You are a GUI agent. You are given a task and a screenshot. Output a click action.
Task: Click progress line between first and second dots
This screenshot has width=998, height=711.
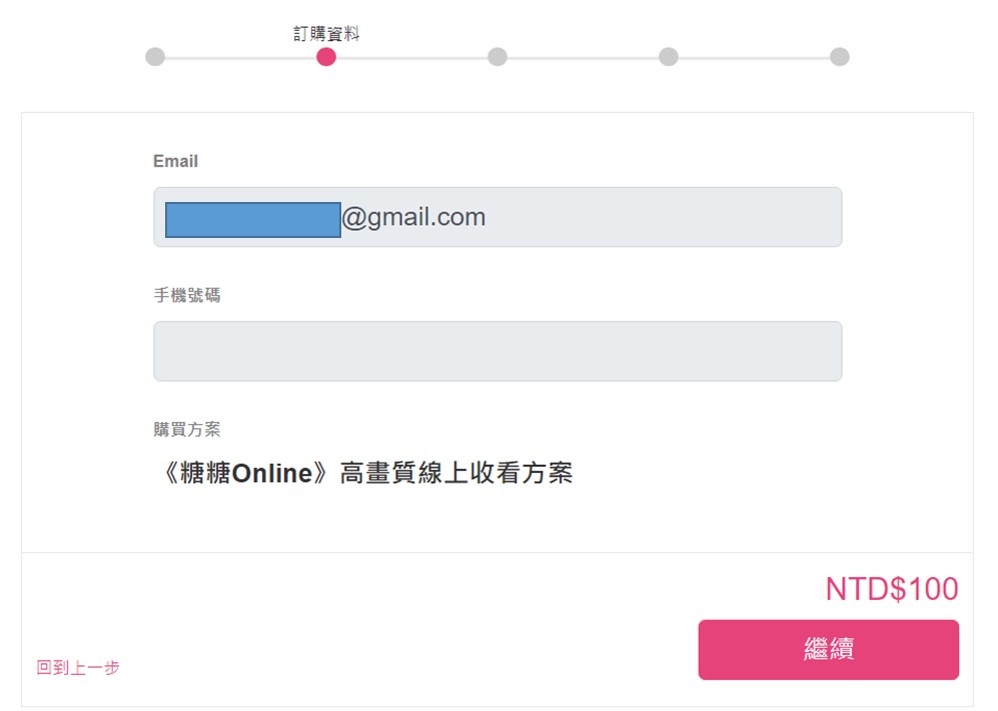point(240,58)
